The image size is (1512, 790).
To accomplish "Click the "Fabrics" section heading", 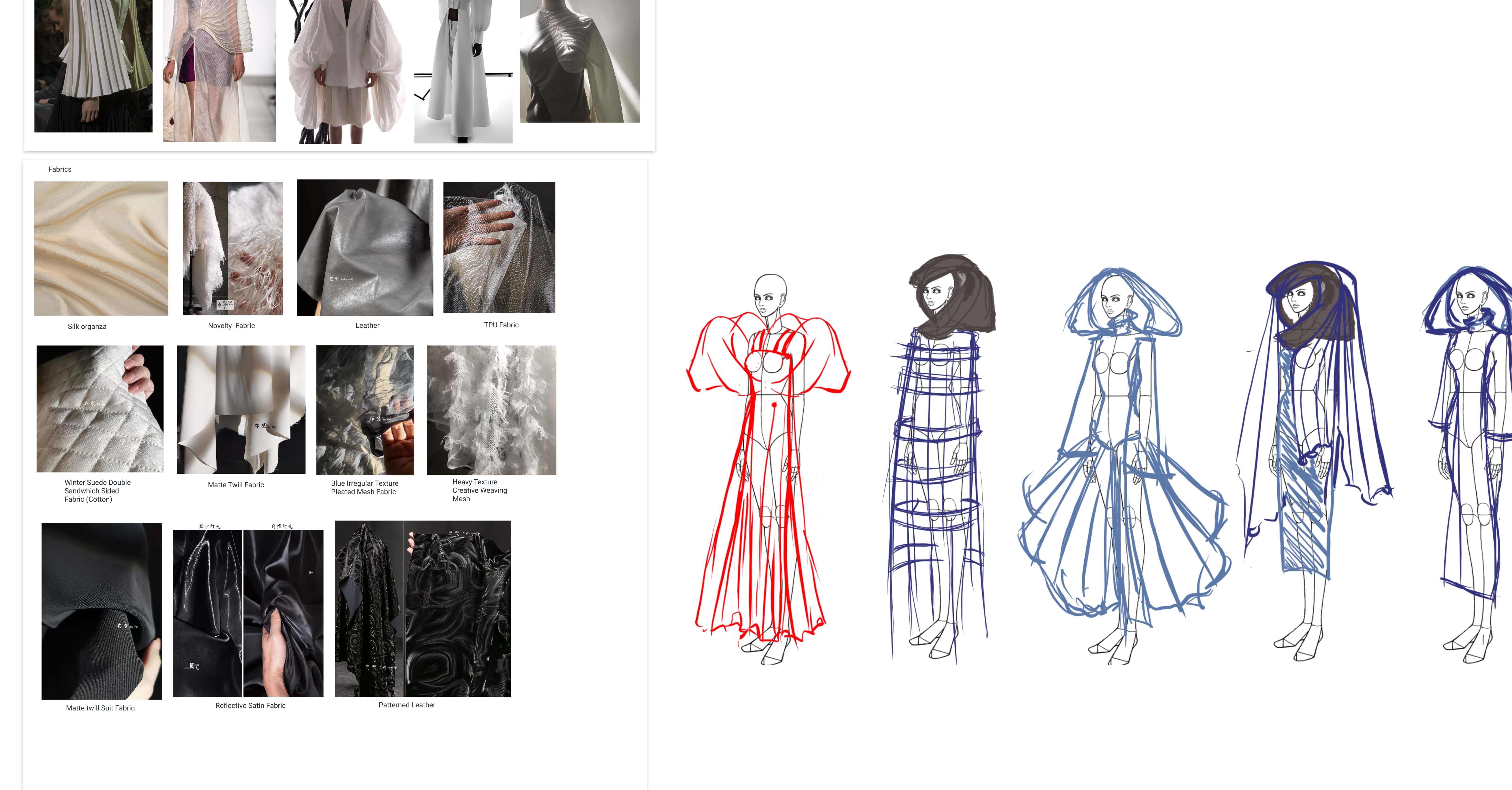I will (x=60, y=169).
